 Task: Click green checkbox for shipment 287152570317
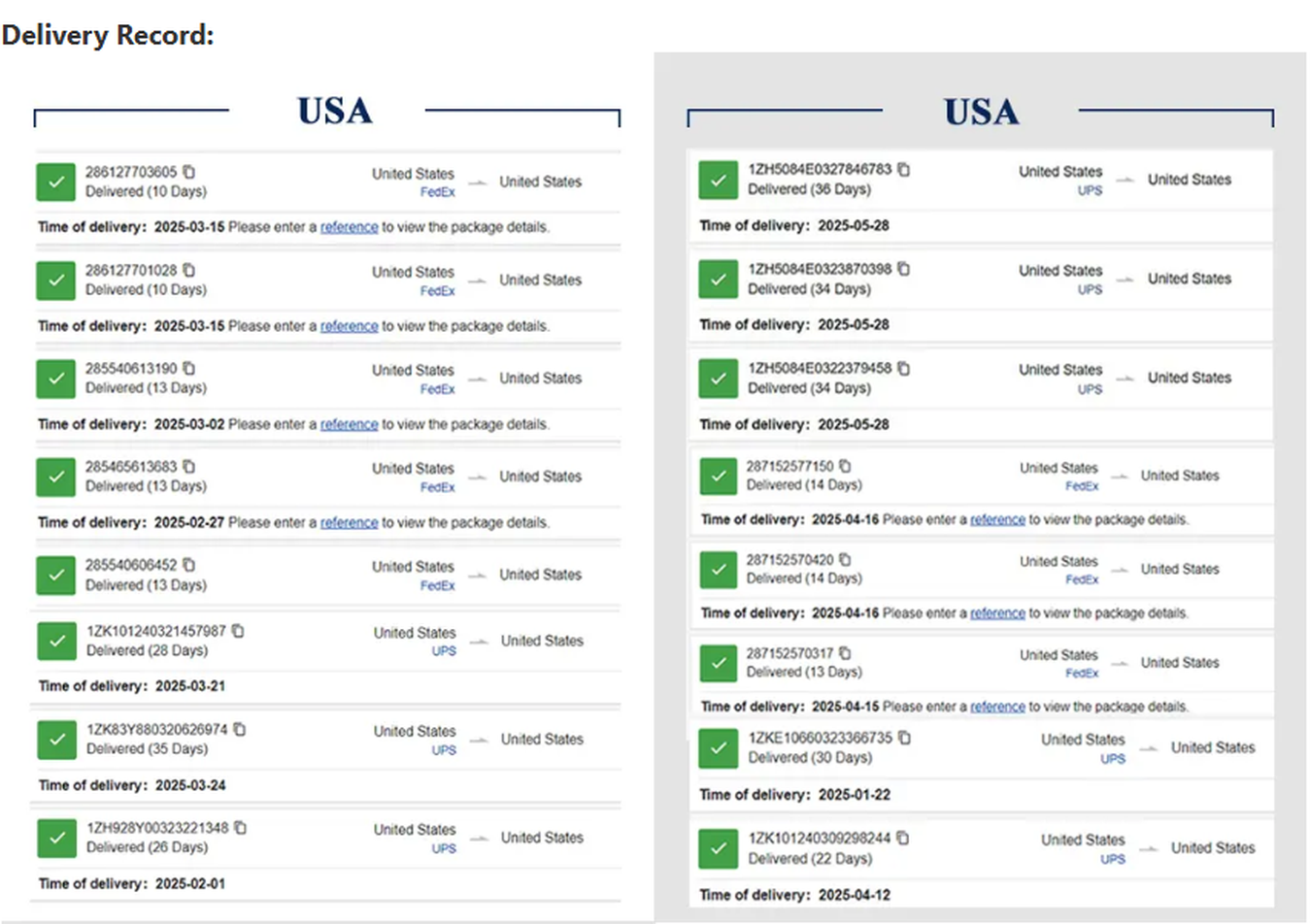(x=719, y=663)
